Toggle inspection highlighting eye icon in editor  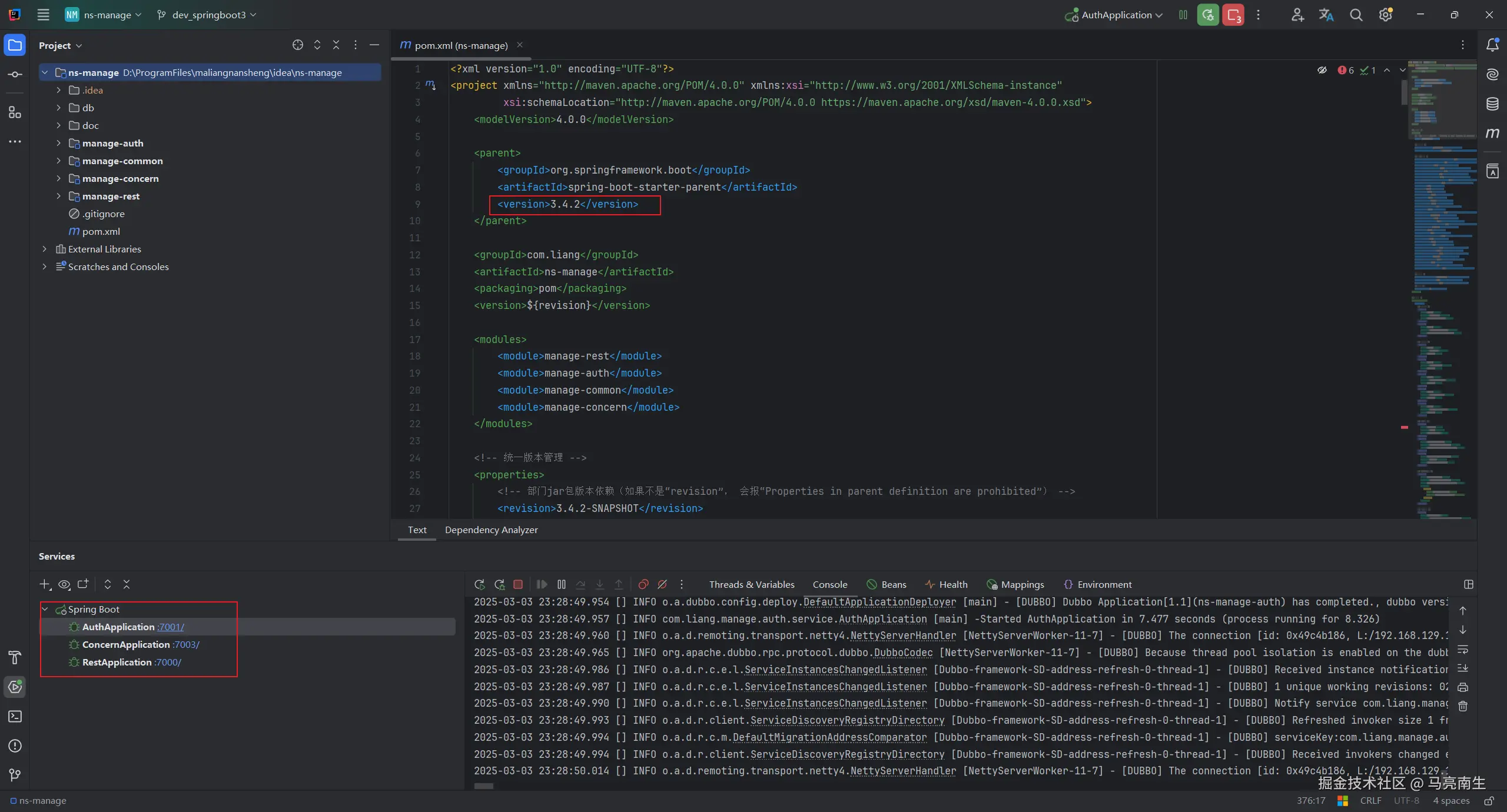1322,70
